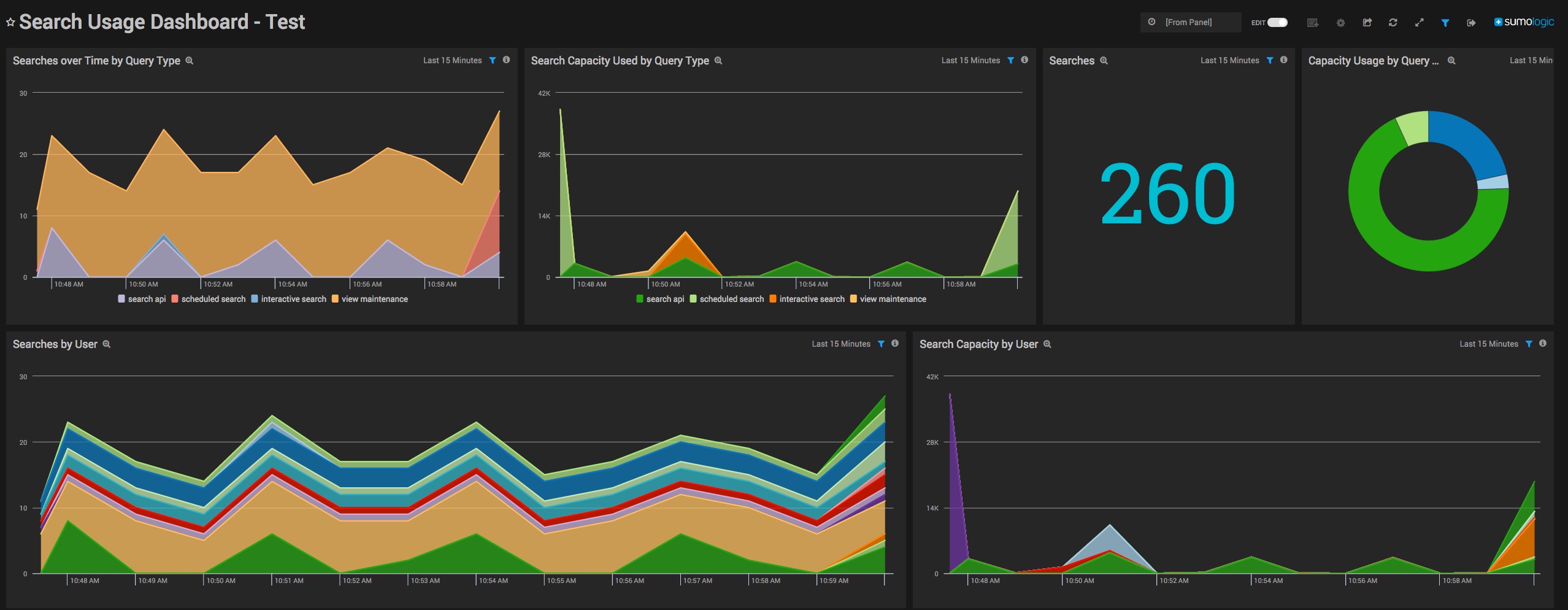Click the share dashboard icon
The height and width of the screenshot is (610, 1568).
click(1367, 23)
